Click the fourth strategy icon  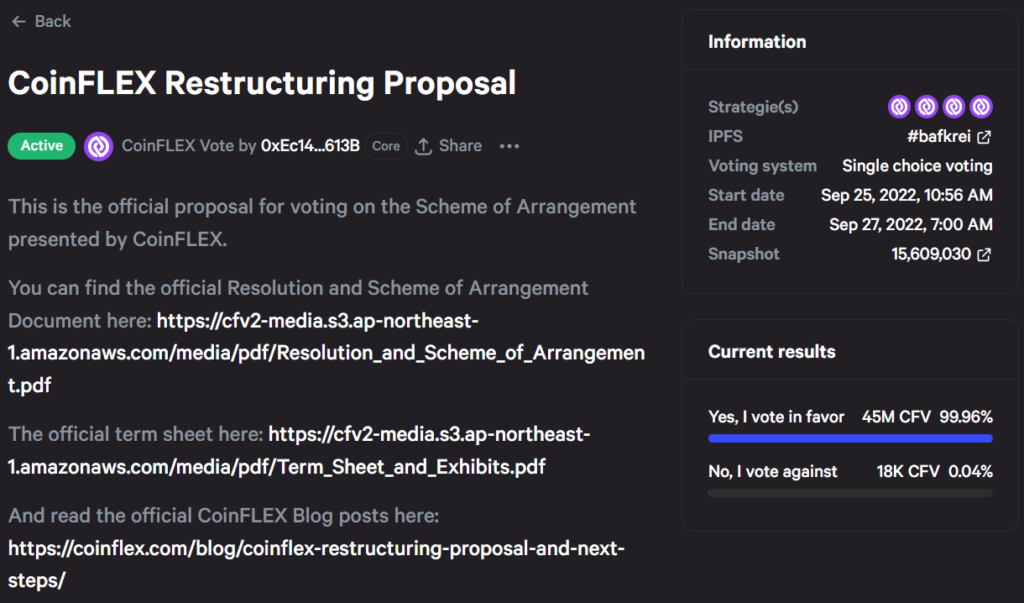(980, 107)
